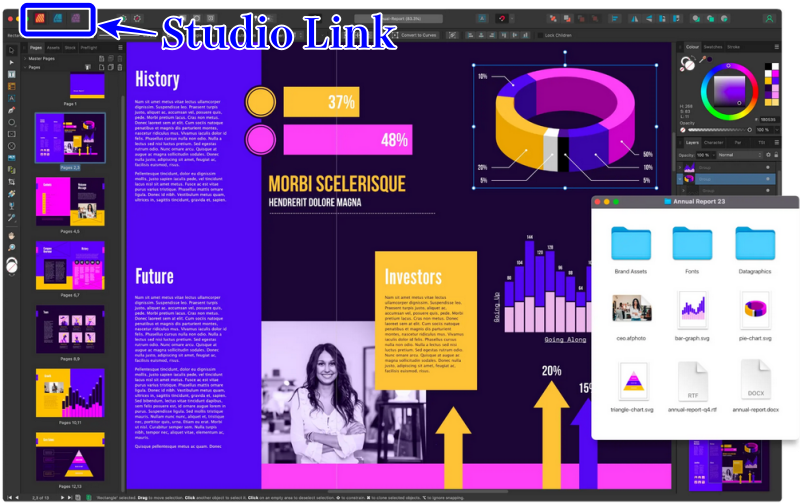
Task: Select the Artistic Text tool
Action: point(11,98)
